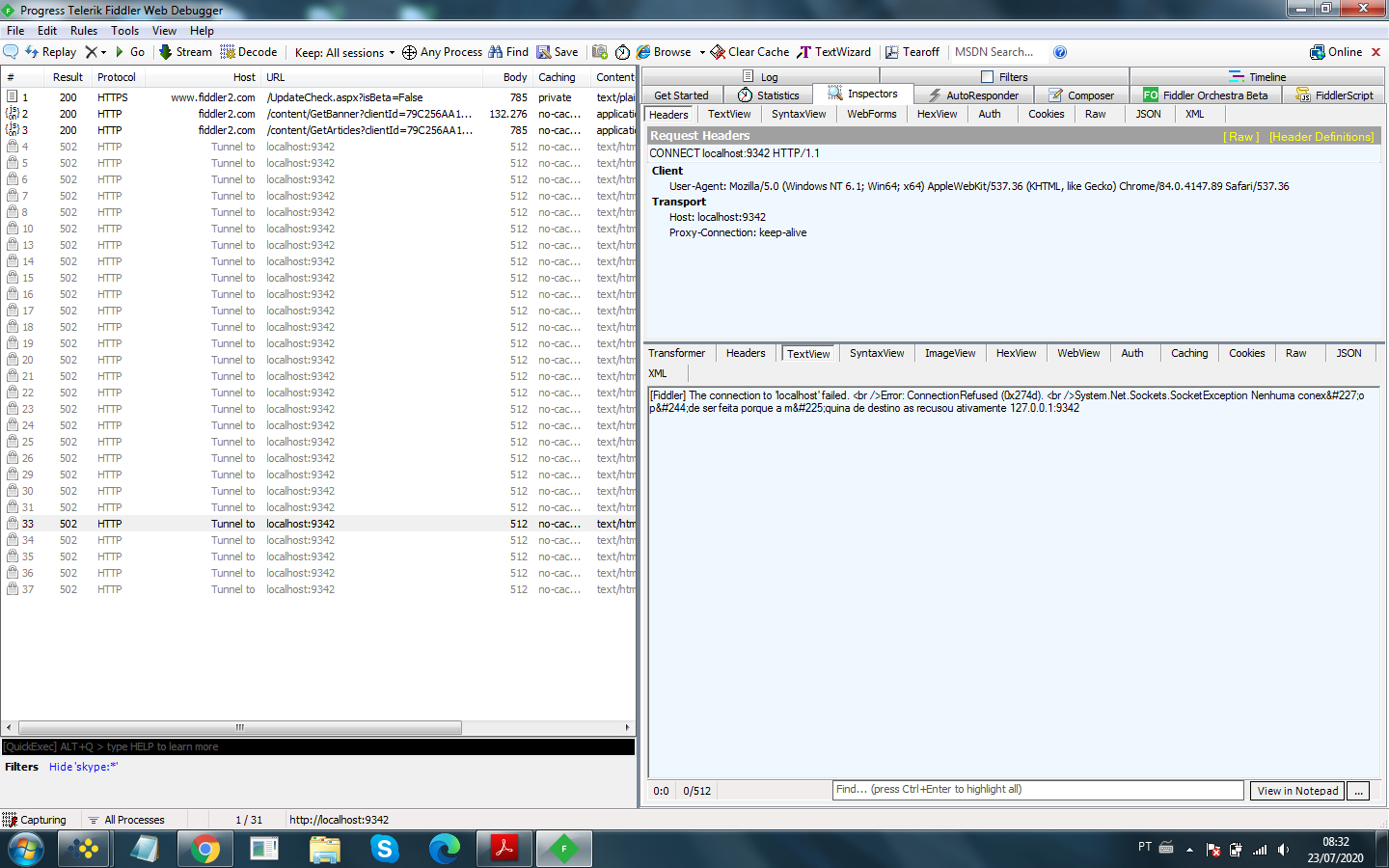Select session 2 GetBanner row

click(x=318, y=114)
